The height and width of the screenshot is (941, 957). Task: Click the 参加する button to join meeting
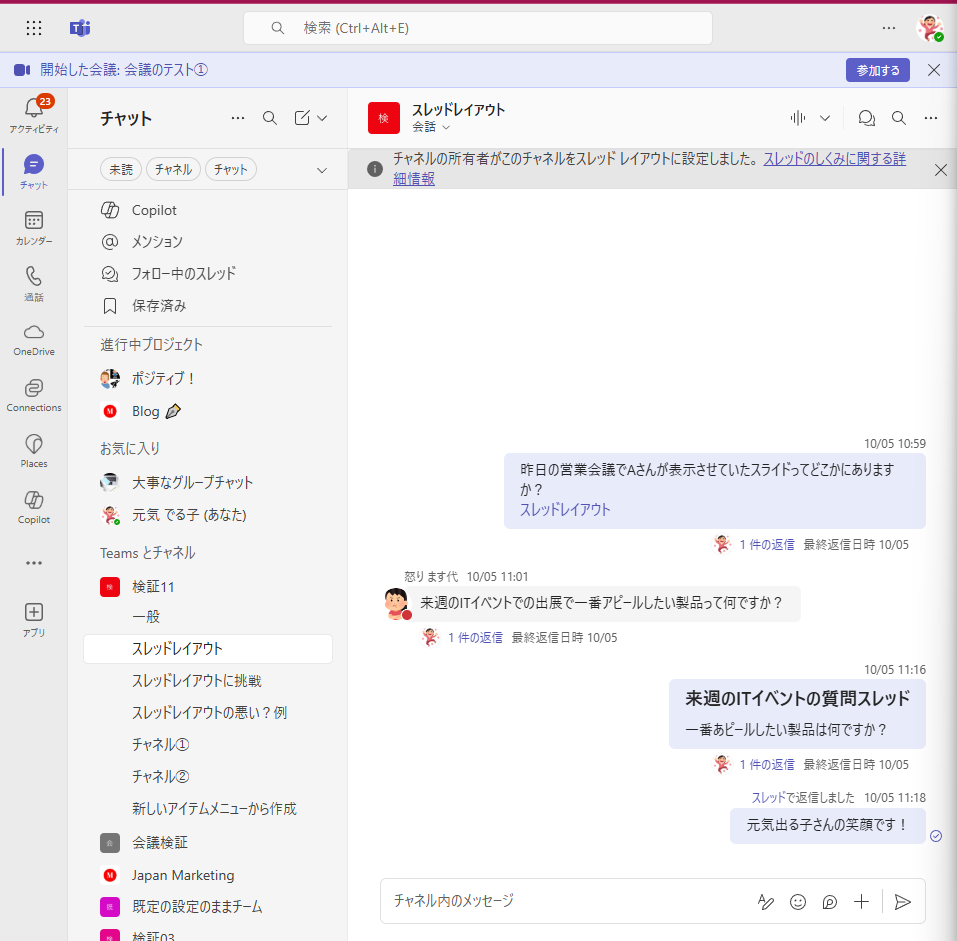pyautogui.click(x=877, y=70)
